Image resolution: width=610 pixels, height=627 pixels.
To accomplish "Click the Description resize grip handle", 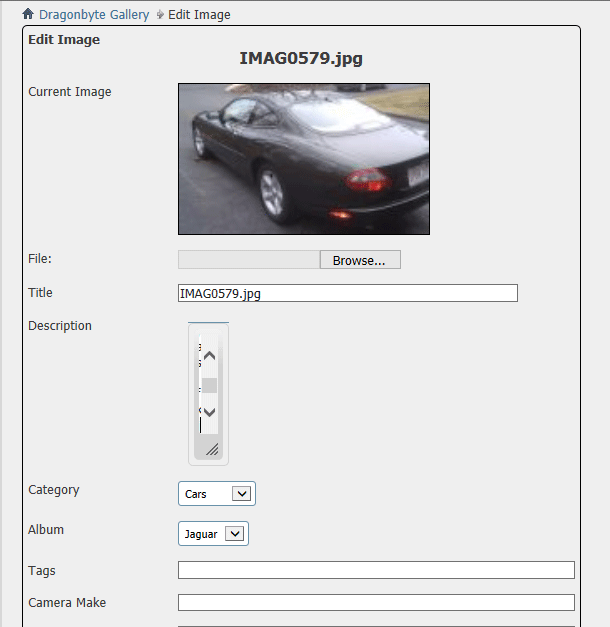I will pyautogui.click(x=212, y=449).
